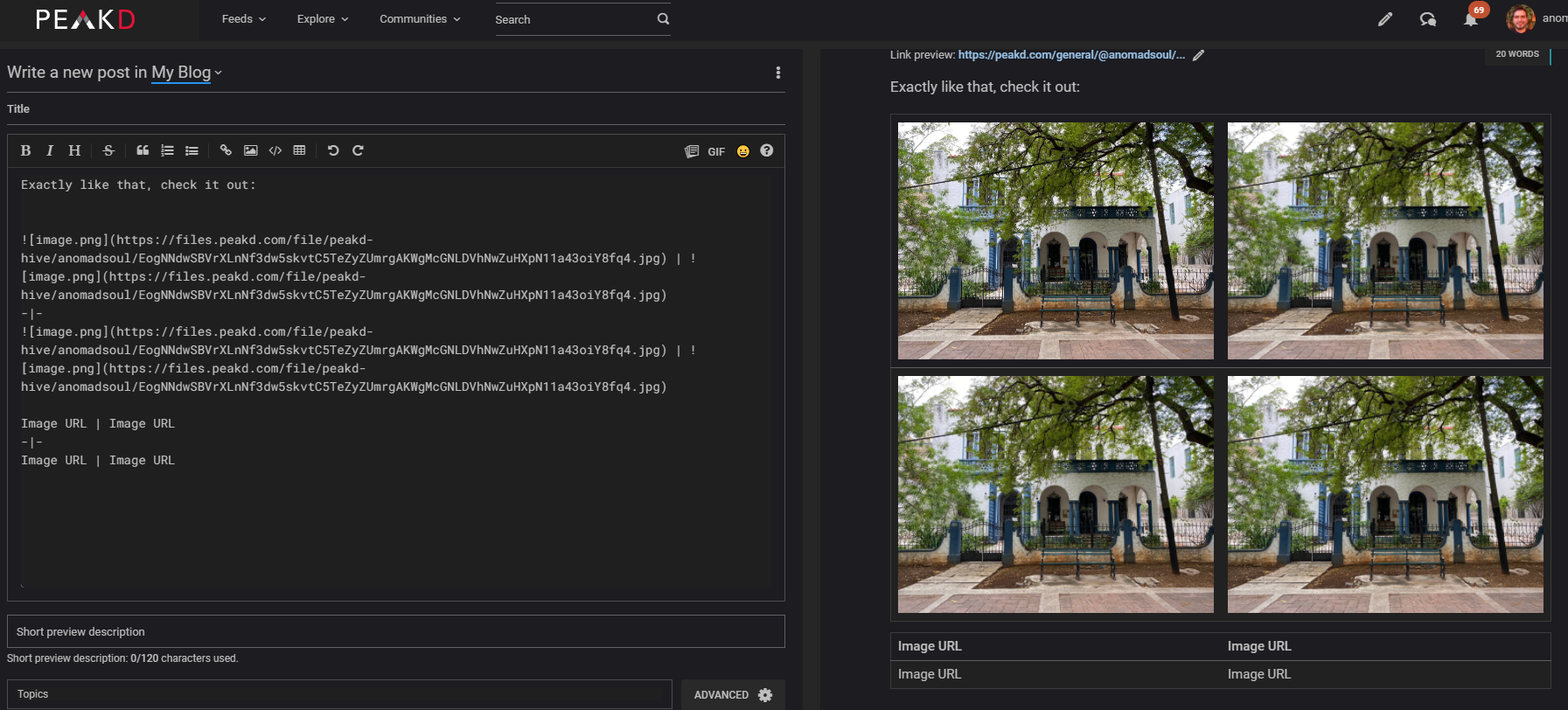Insert an image via toolbar icon
The width and height of the screenshot is (1568, 710).
pos(250,150)
